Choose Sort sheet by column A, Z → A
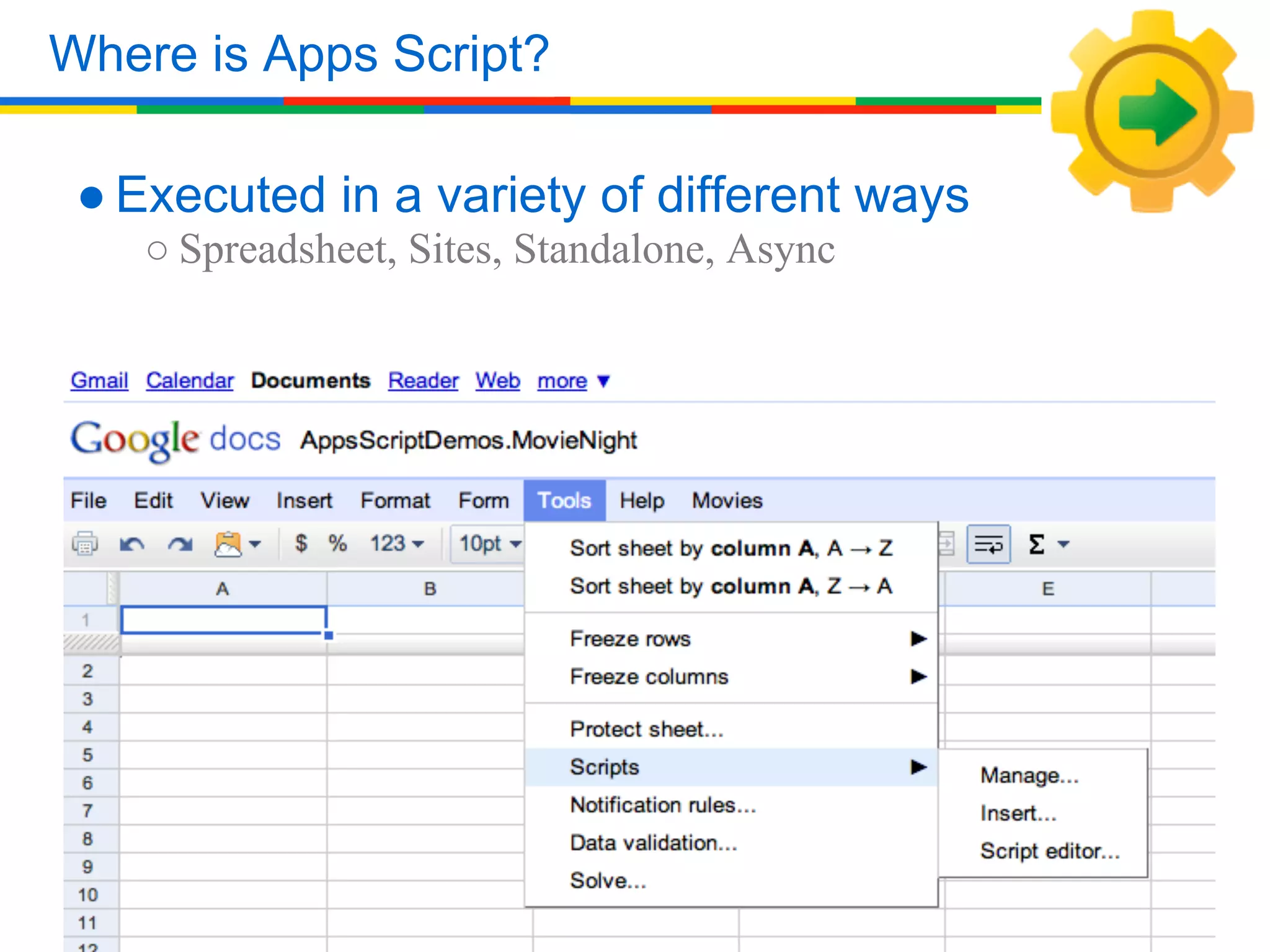 (x=731, y=586)
